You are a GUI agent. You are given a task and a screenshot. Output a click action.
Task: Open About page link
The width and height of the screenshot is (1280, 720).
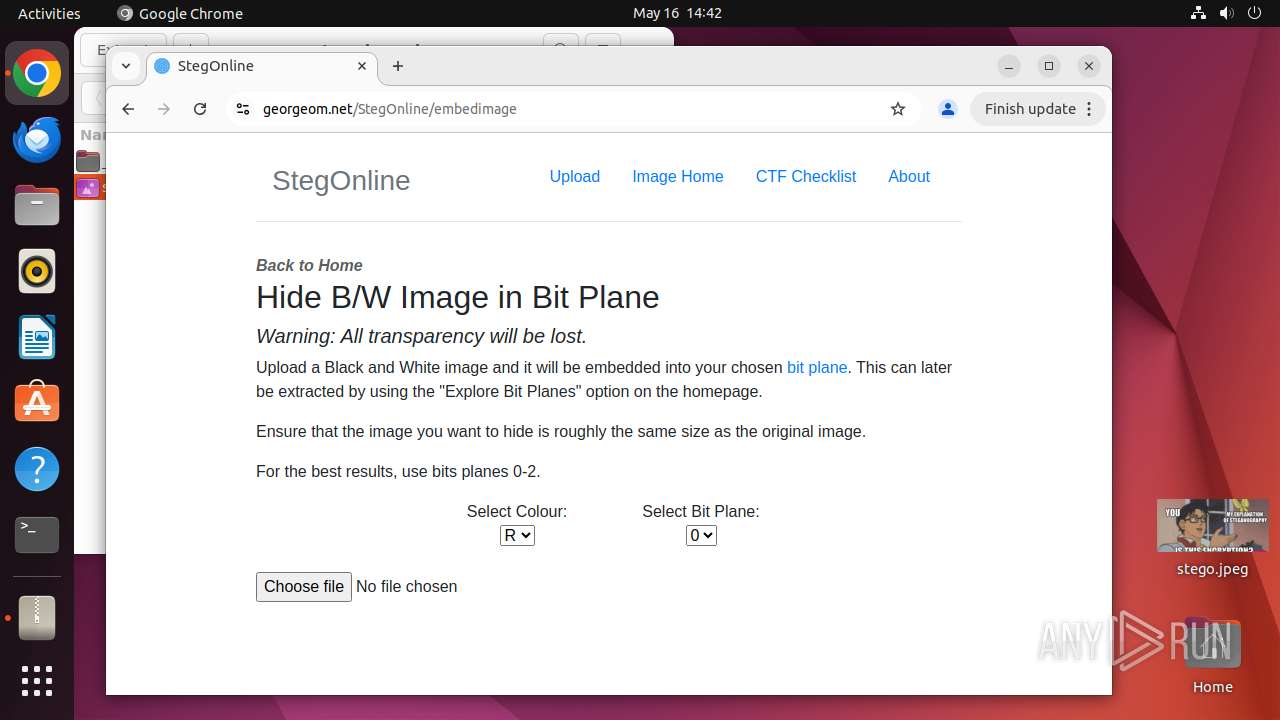909,176
